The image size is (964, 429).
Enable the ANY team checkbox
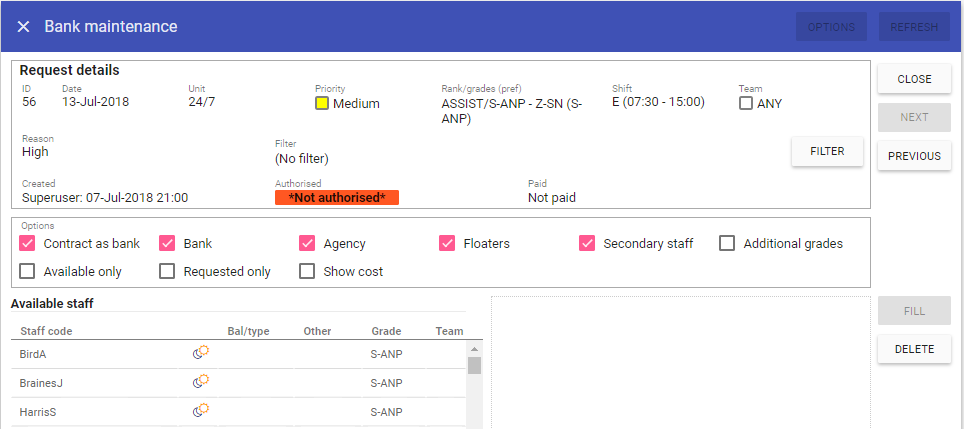746,103
